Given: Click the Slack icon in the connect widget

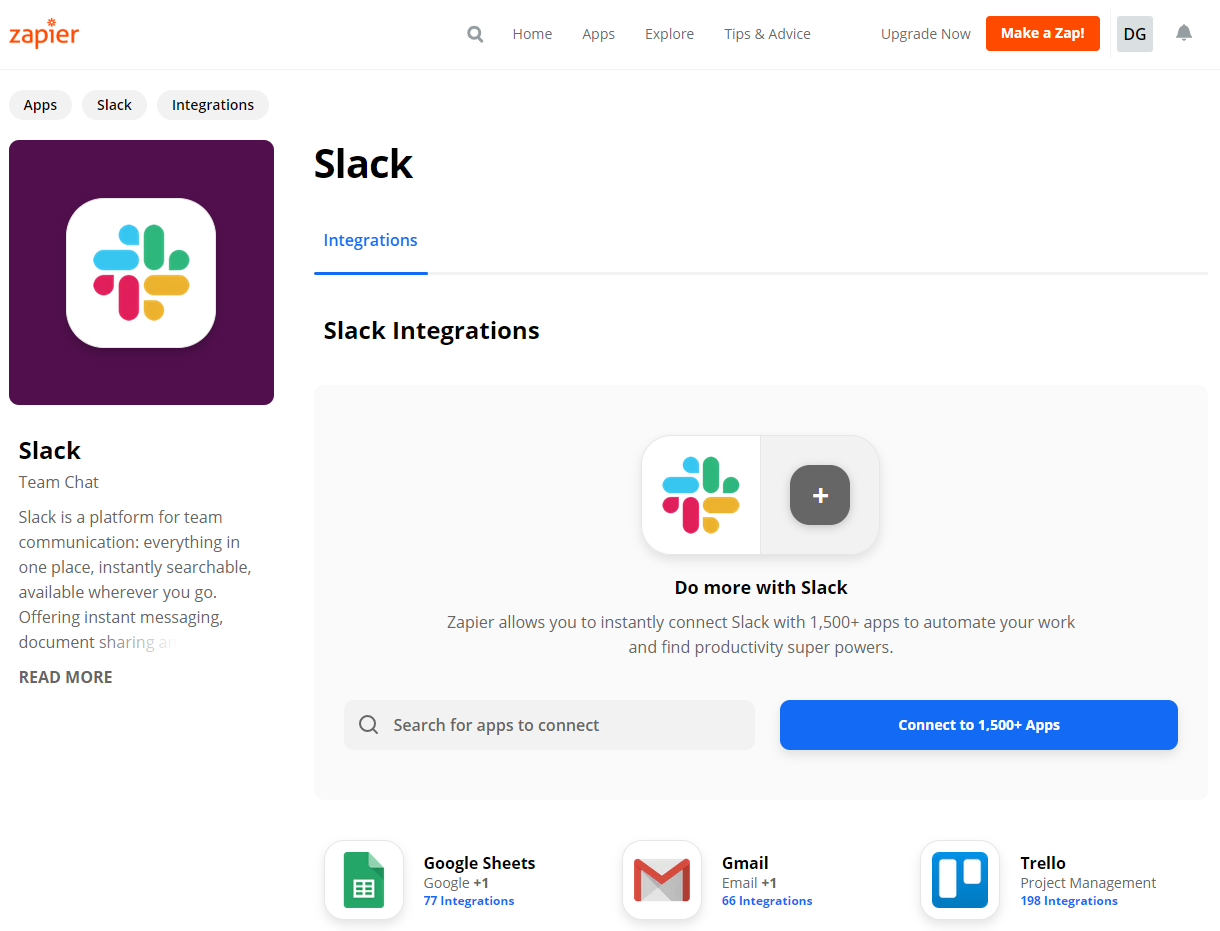Looking at the screenshot, I should click(701, 495).
